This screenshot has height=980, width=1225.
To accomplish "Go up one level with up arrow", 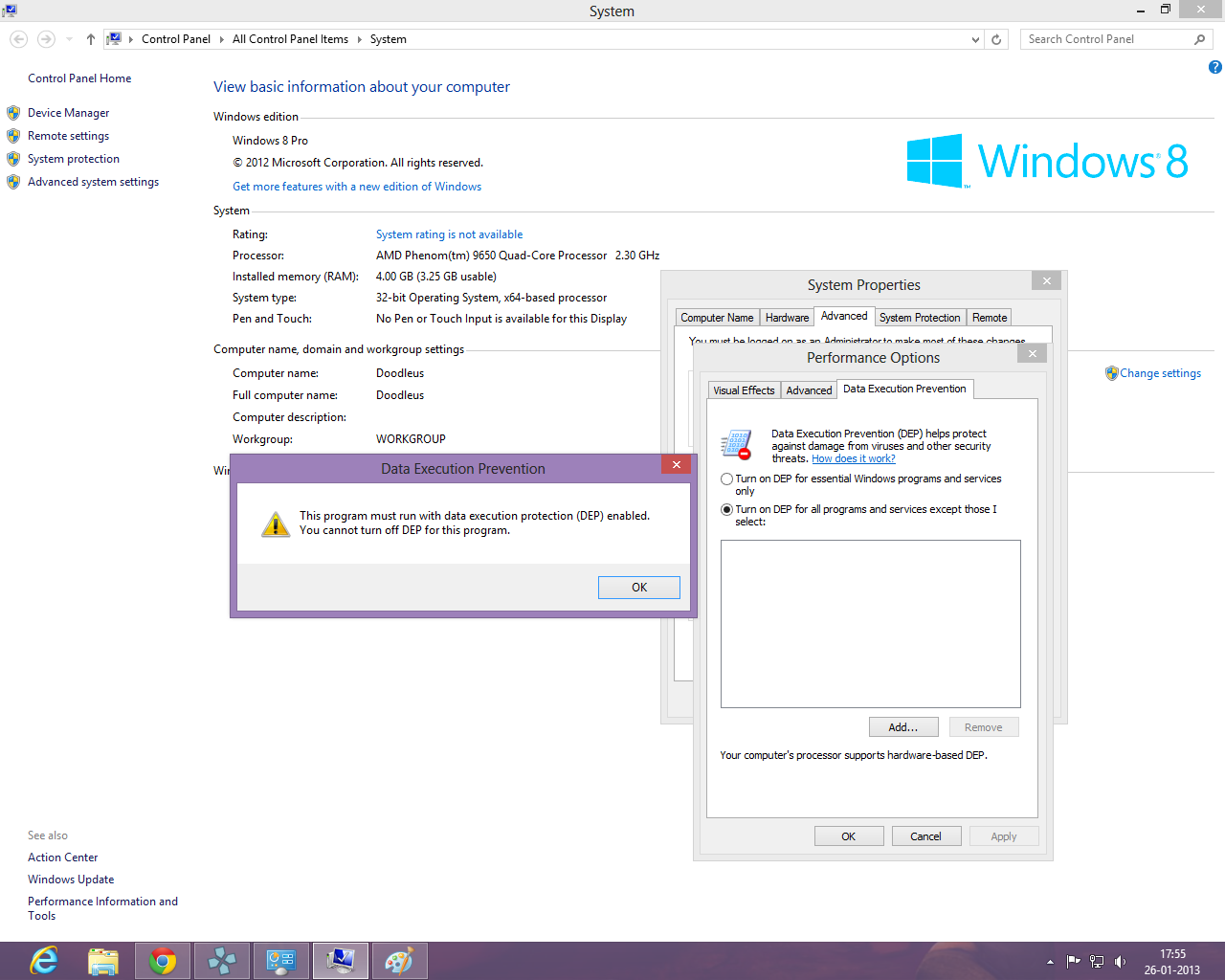I will pos(91,39).
